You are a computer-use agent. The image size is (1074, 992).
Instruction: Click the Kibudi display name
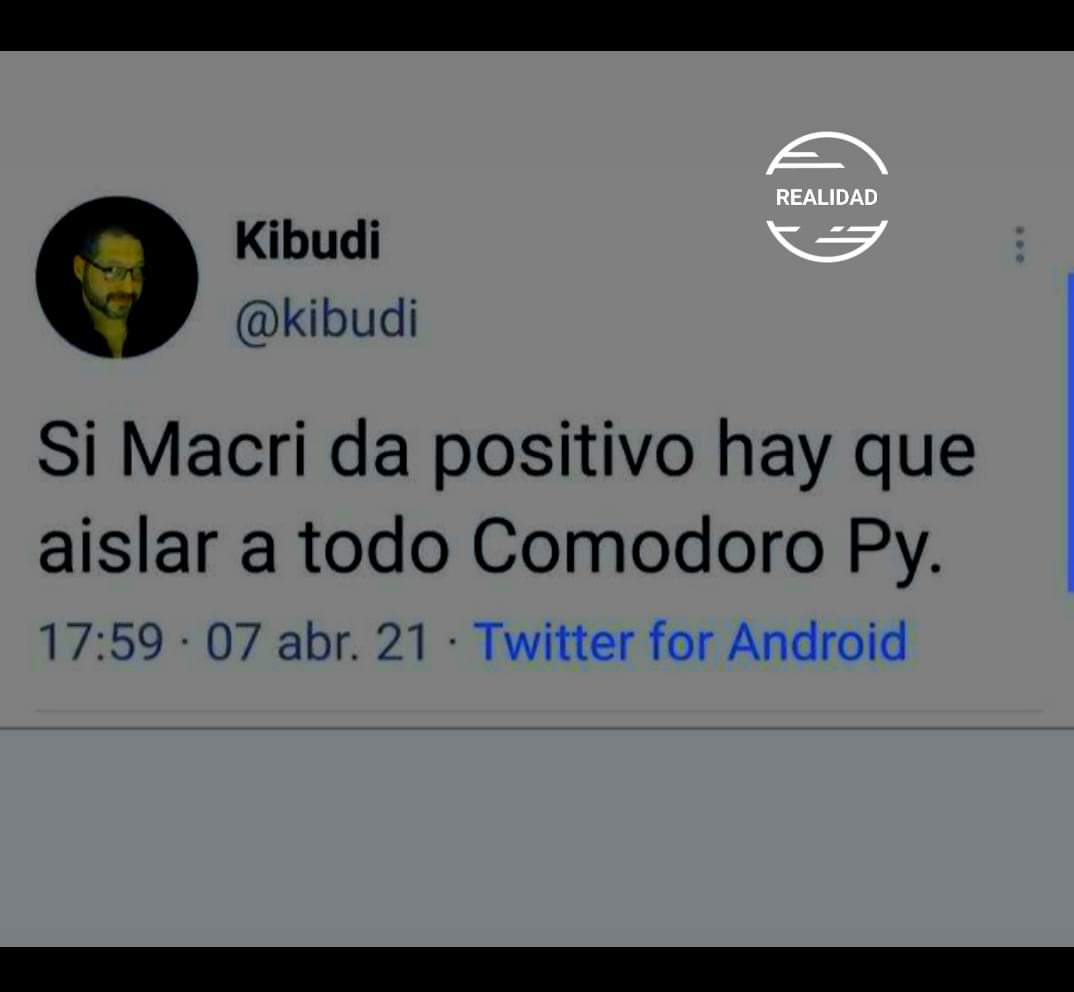click(x=308, y=241)
